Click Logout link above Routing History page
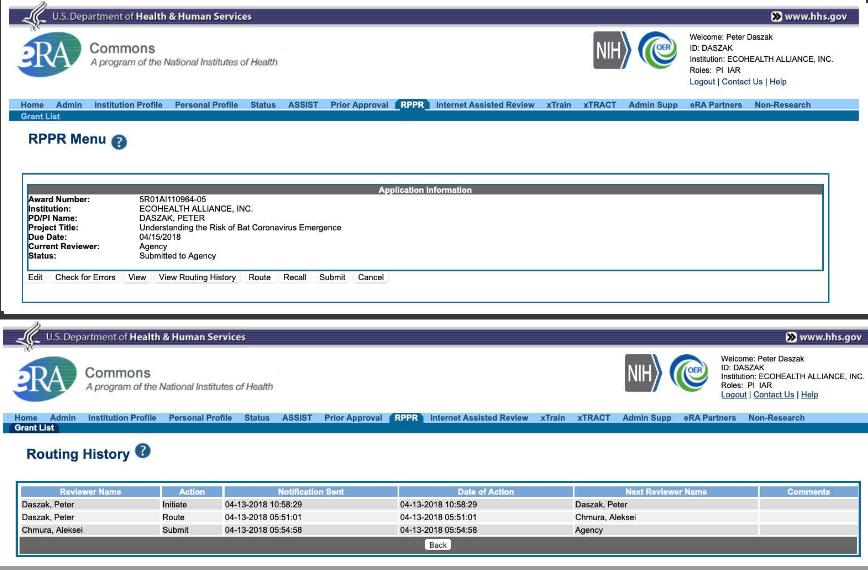 (x=733, y=395)
